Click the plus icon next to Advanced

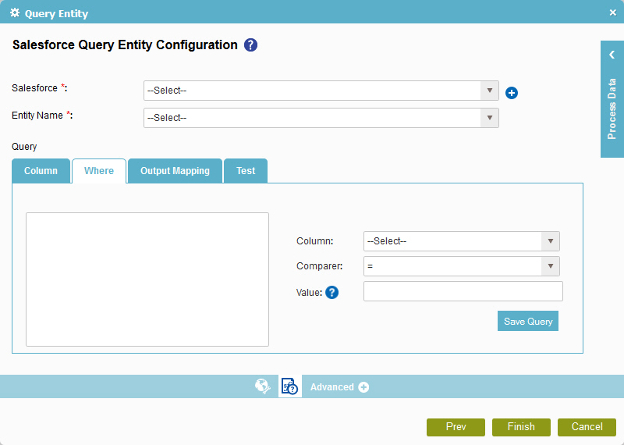(x=363, y=387)
